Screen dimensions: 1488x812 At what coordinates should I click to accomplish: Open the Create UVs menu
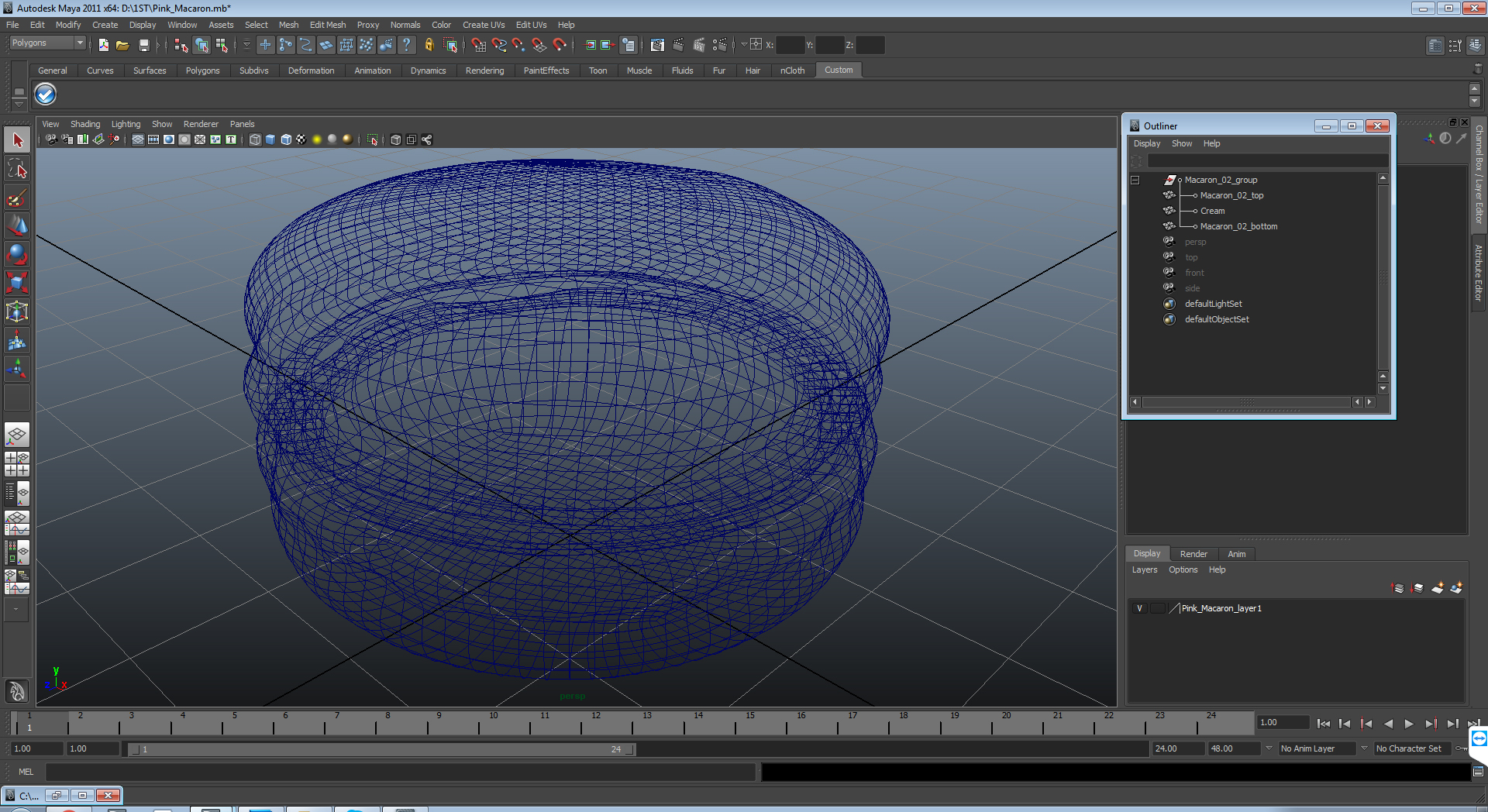pos(484,25)
